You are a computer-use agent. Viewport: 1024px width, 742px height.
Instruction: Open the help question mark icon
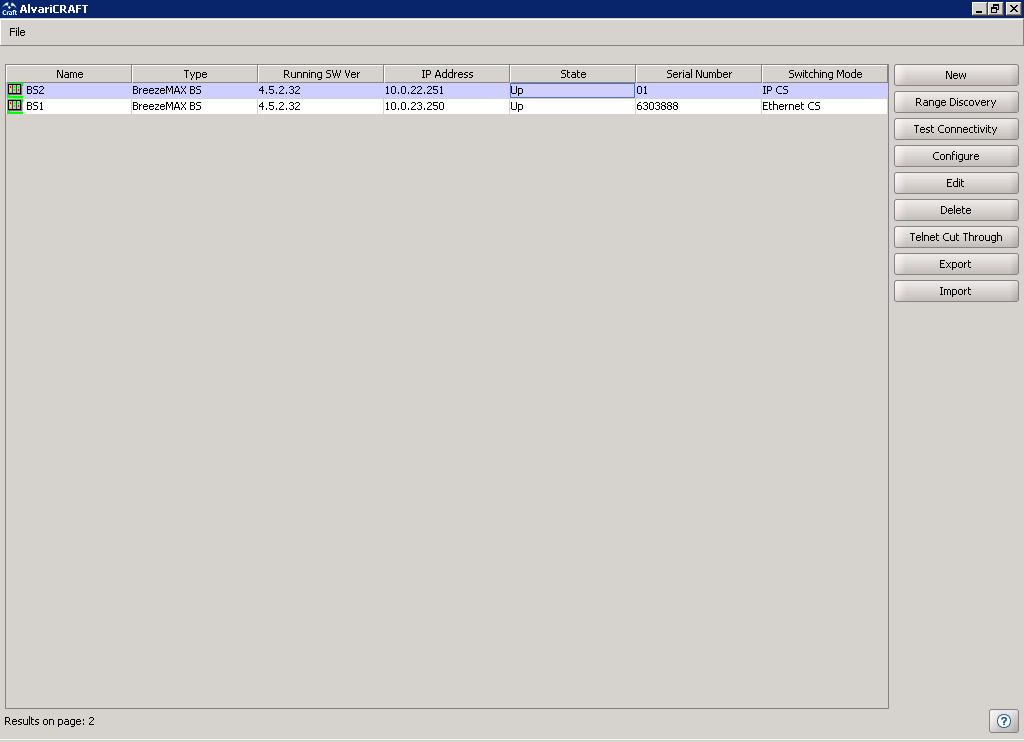pos(1004,721)
